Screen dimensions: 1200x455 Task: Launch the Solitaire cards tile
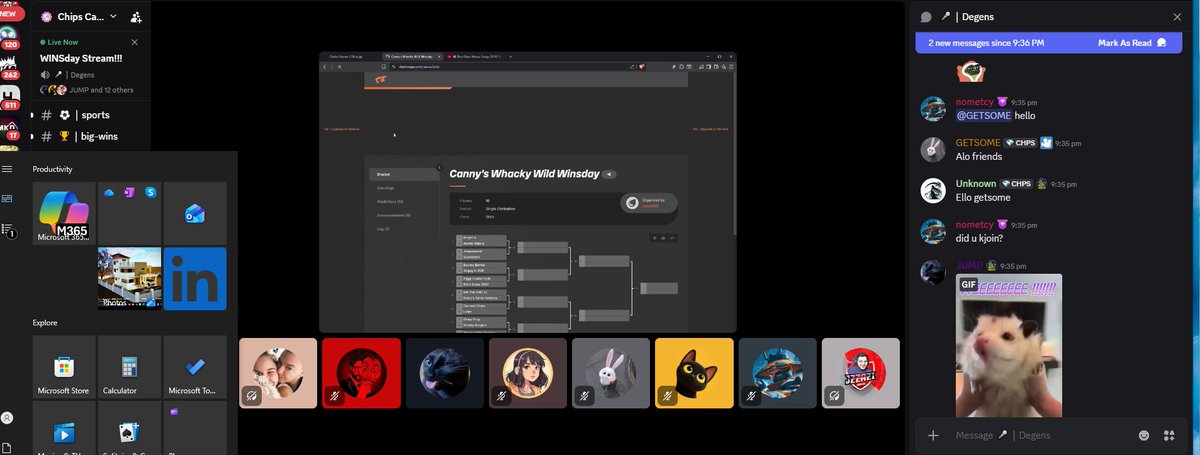(129, 428)
